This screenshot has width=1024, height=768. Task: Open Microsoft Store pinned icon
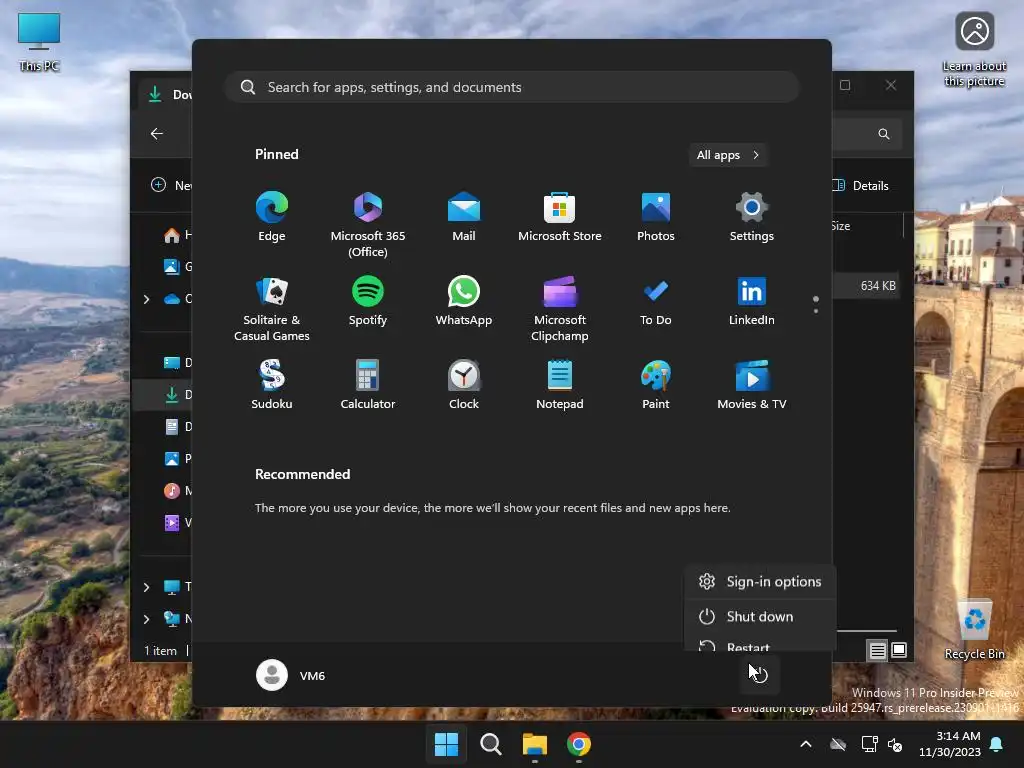click(560, 217)
